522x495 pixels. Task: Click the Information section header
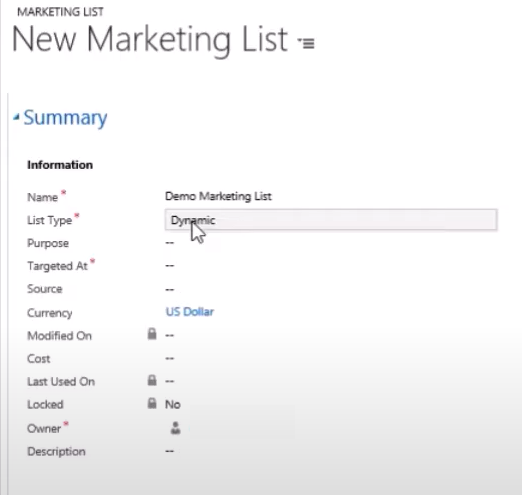click(x=60, y=165)
